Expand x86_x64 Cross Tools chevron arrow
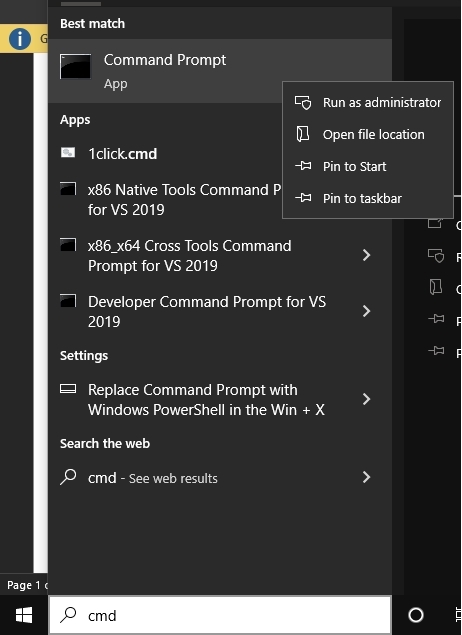The width and height of the screenshot is (462, 635). coord(366,255)
